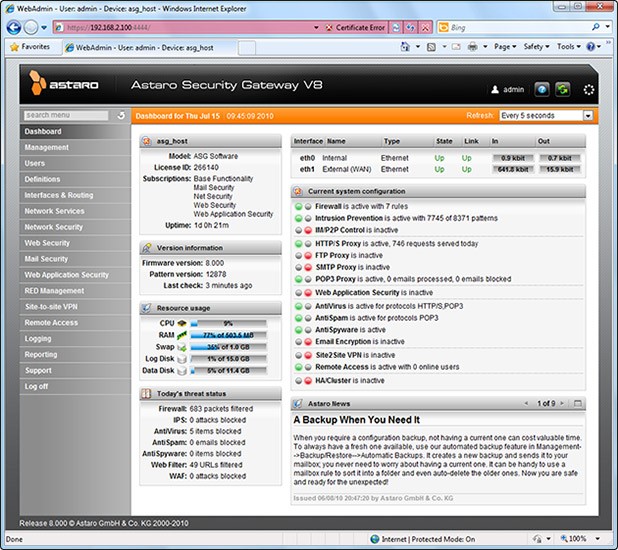Click the Swap usage bar

click(x=228, y=347)
